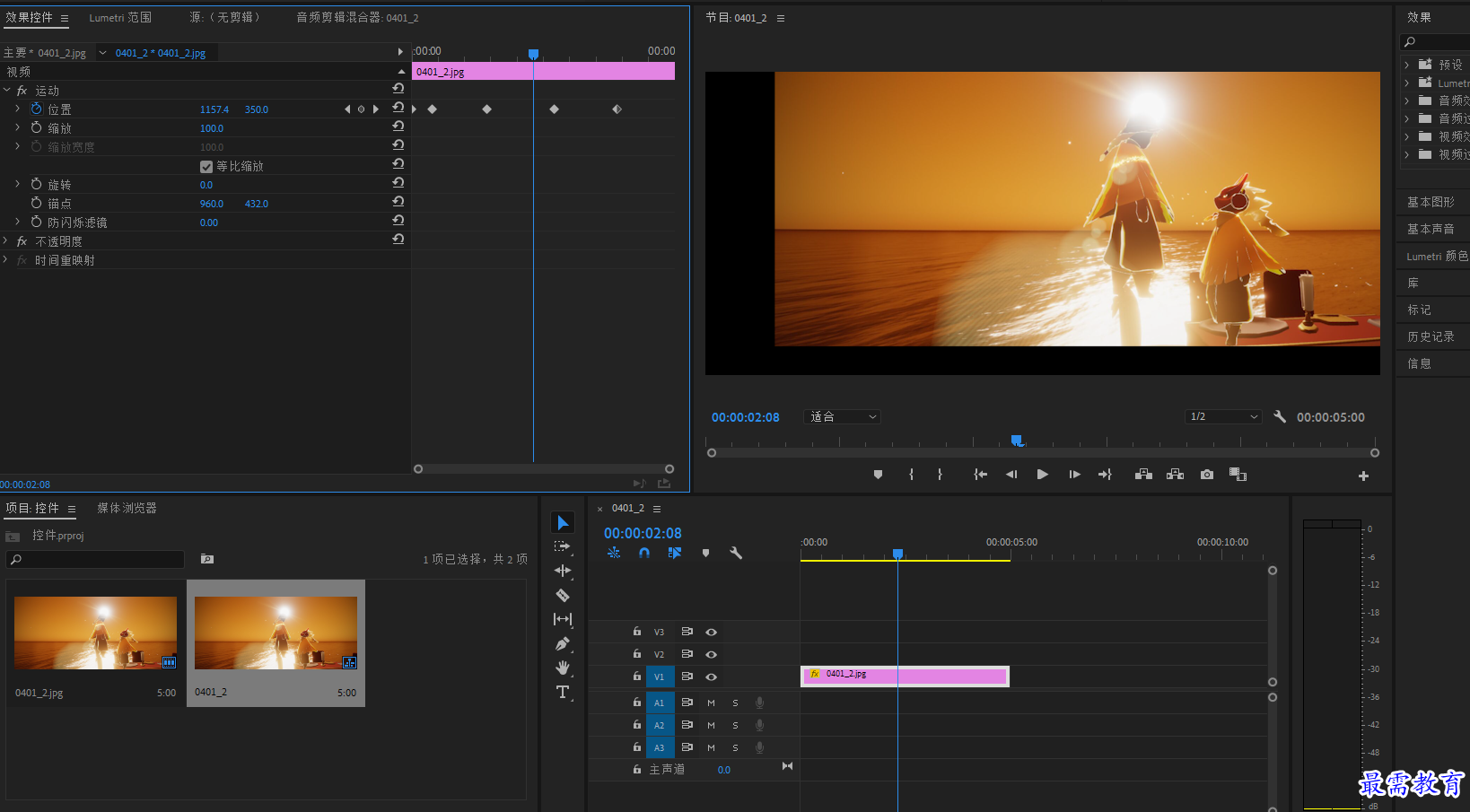Open the button editor plus icon

click(x=1363, y=476)
